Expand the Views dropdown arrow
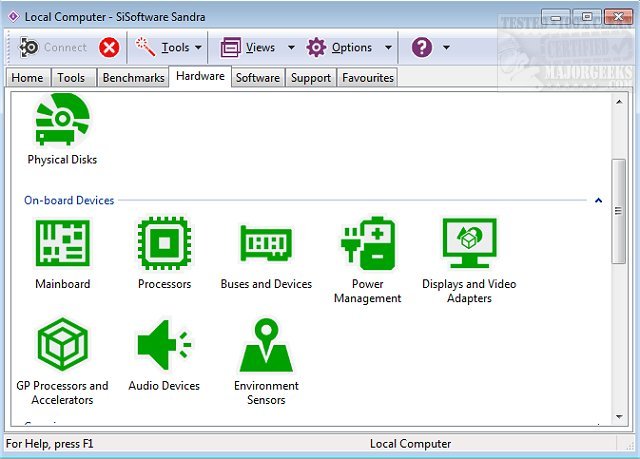Screen dimensions: 640x459 tap(291, 47)
